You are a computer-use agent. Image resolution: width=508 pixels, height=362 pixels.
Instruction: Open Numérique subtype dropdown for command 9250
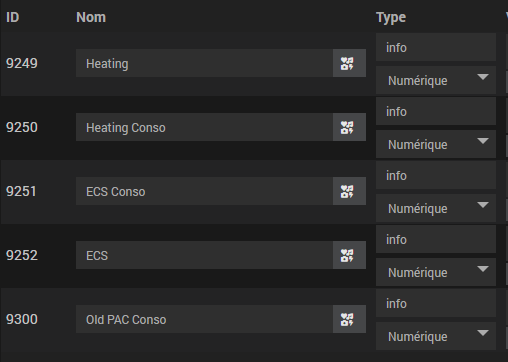(436, 144)
